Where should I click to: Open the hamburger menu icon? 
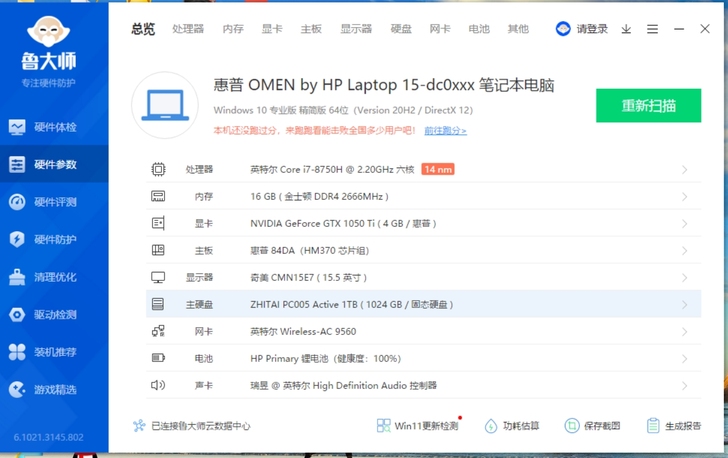652,29
